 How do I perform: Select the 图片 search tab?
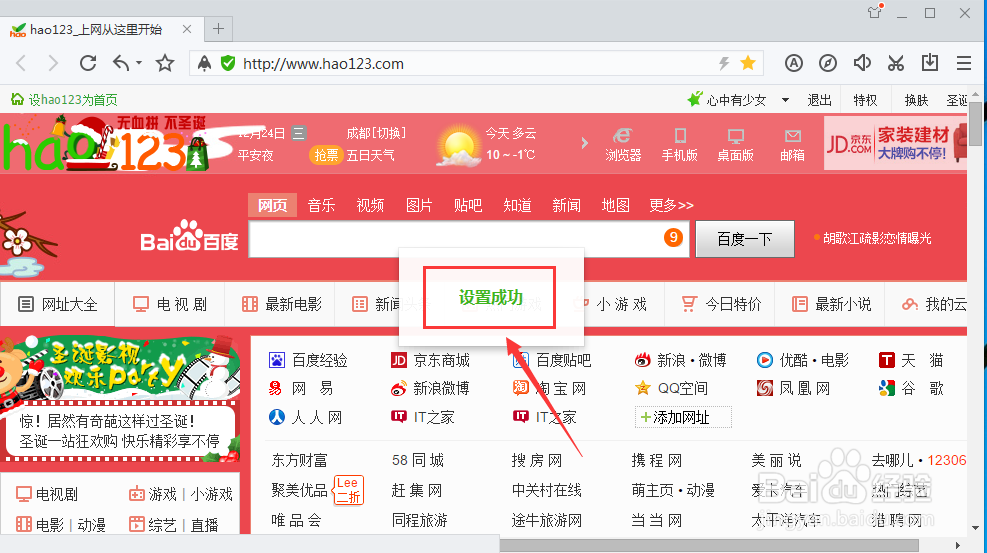click(419, 205)
